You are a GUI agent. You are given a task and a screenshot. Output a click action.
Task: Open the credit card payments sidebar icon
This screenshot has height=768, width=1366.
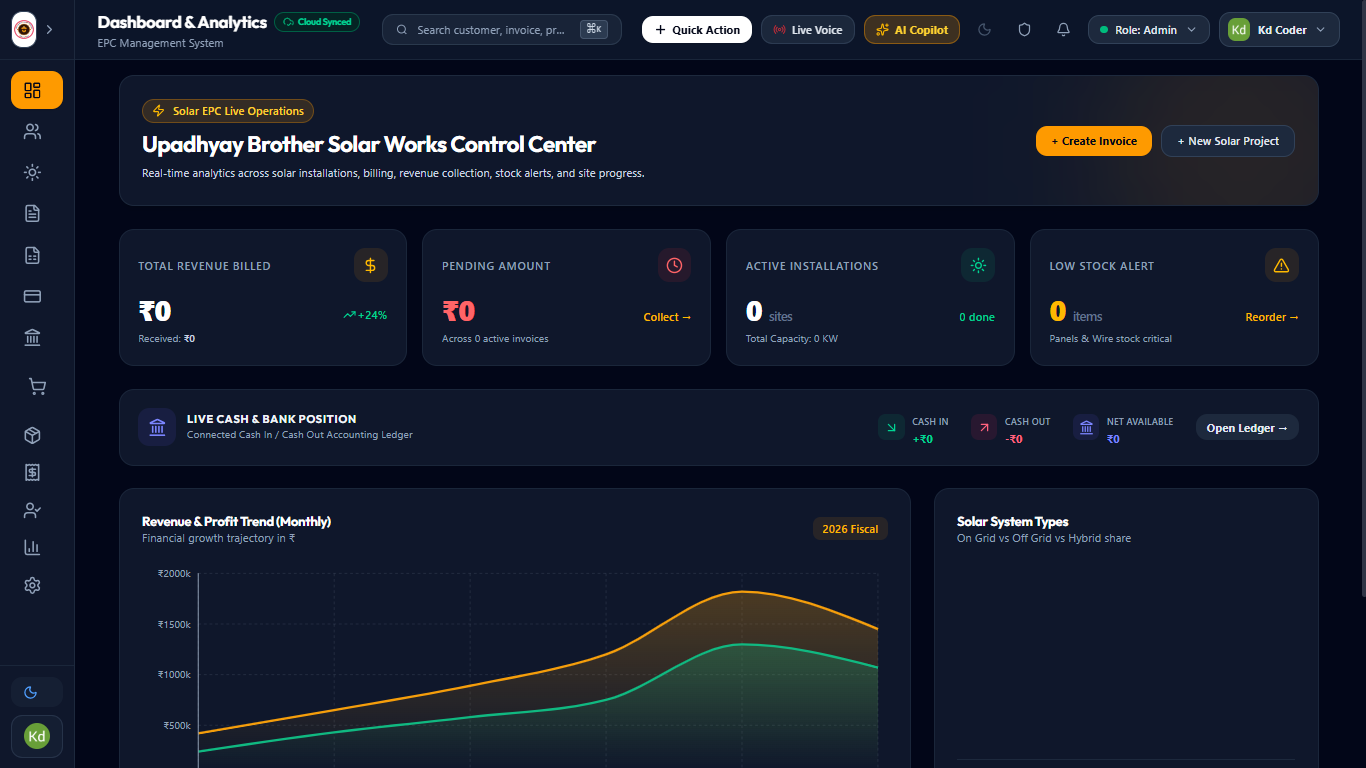point(32,296)
